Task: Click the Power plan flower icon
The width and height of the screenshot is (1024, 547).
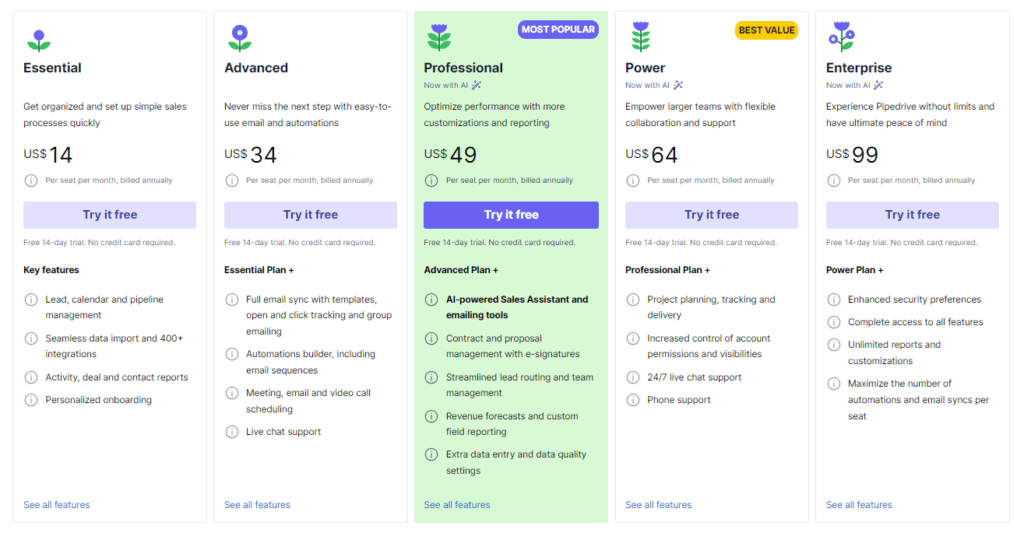Action: [x=641, y=37]
